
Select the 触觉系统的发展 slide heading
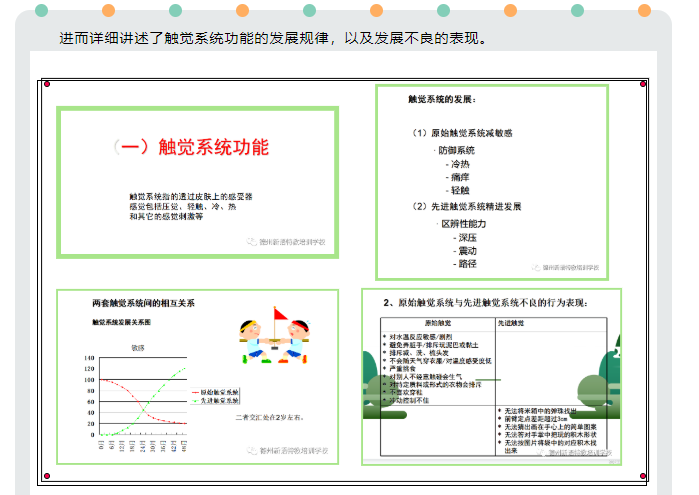pyautogui.click(x=441, y=100)
